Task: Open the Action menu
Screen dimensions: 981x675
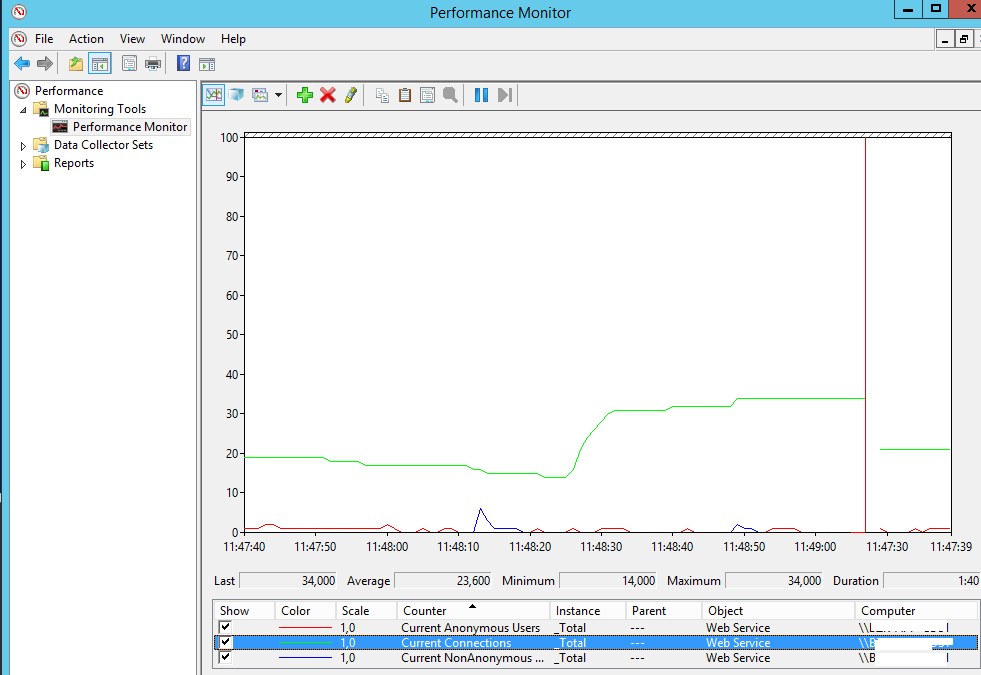Action: pyautogui.click(x=86, y=39)
